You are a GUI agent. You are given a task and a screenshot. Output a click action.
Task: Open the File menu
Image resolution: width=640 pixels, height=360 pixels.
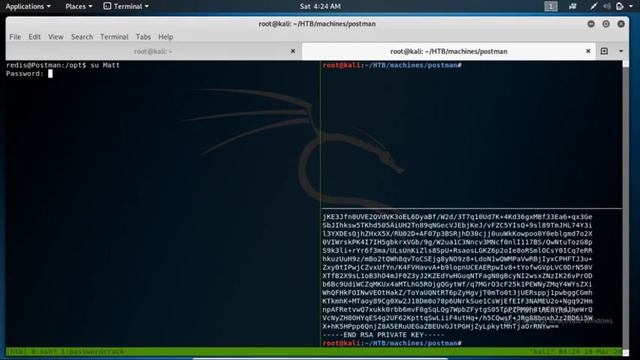(15, 37)
